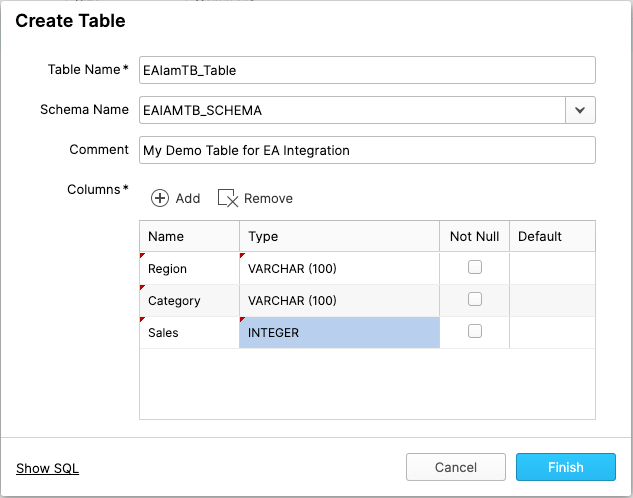Click the Type column header
The image size is (633, 498).
click(339, 236)
